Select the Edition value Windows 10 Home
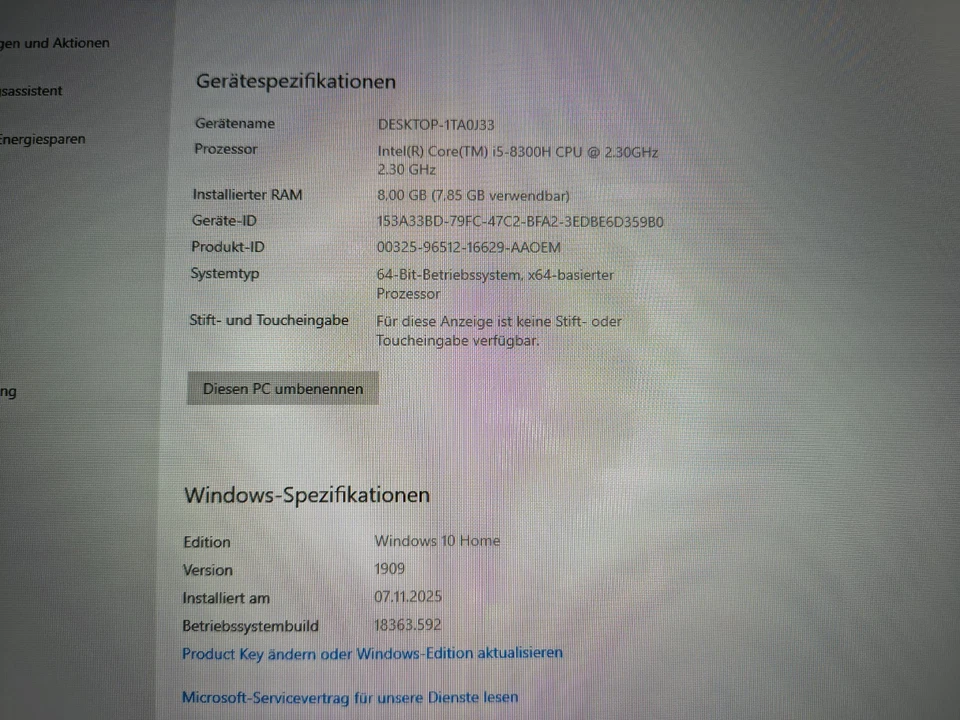Viewport: 960px width, 720px height. click(437, 541)
